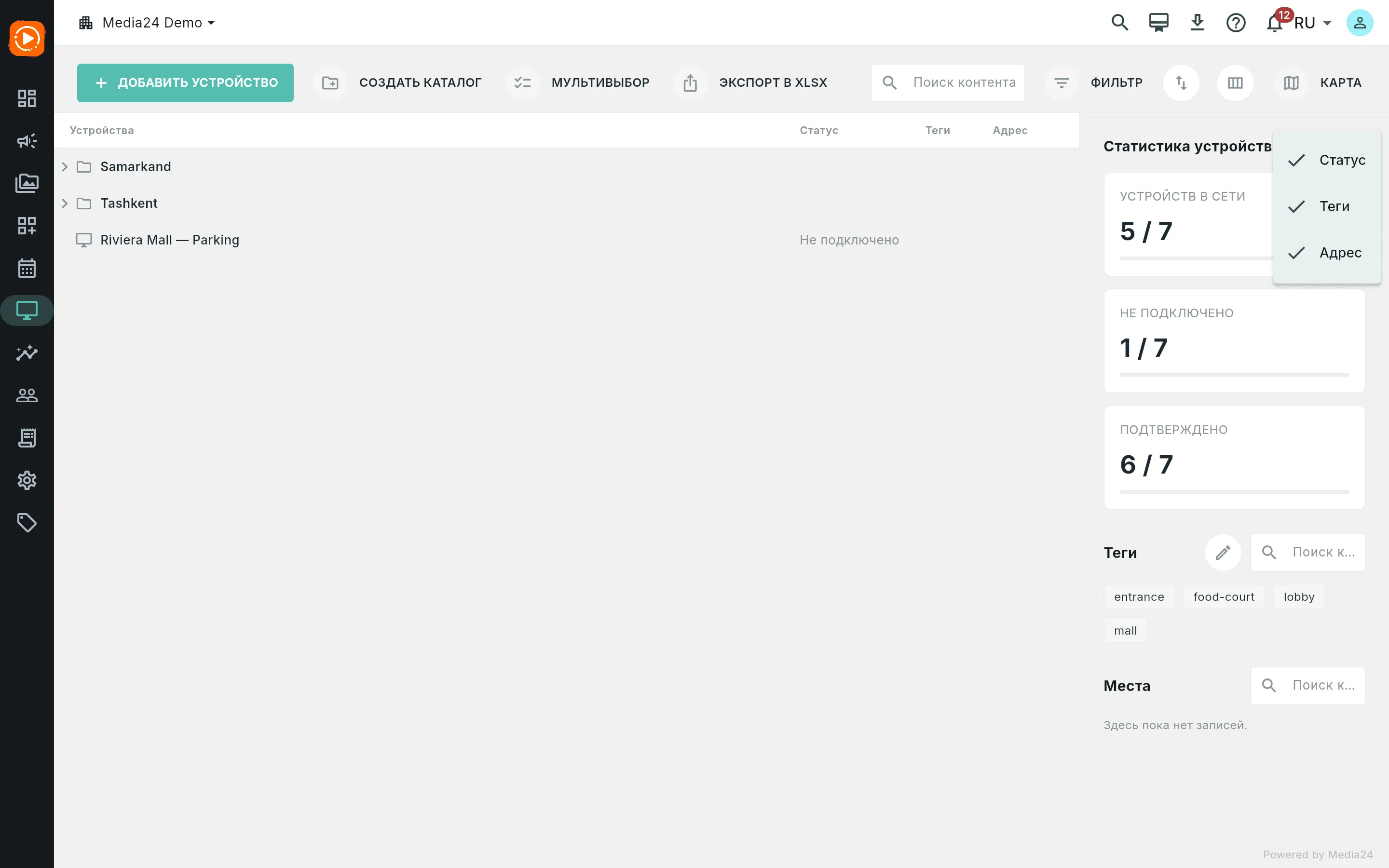The image size is (1389, 868).
Task: Click the lobby tag chip
Action: 1299,597
